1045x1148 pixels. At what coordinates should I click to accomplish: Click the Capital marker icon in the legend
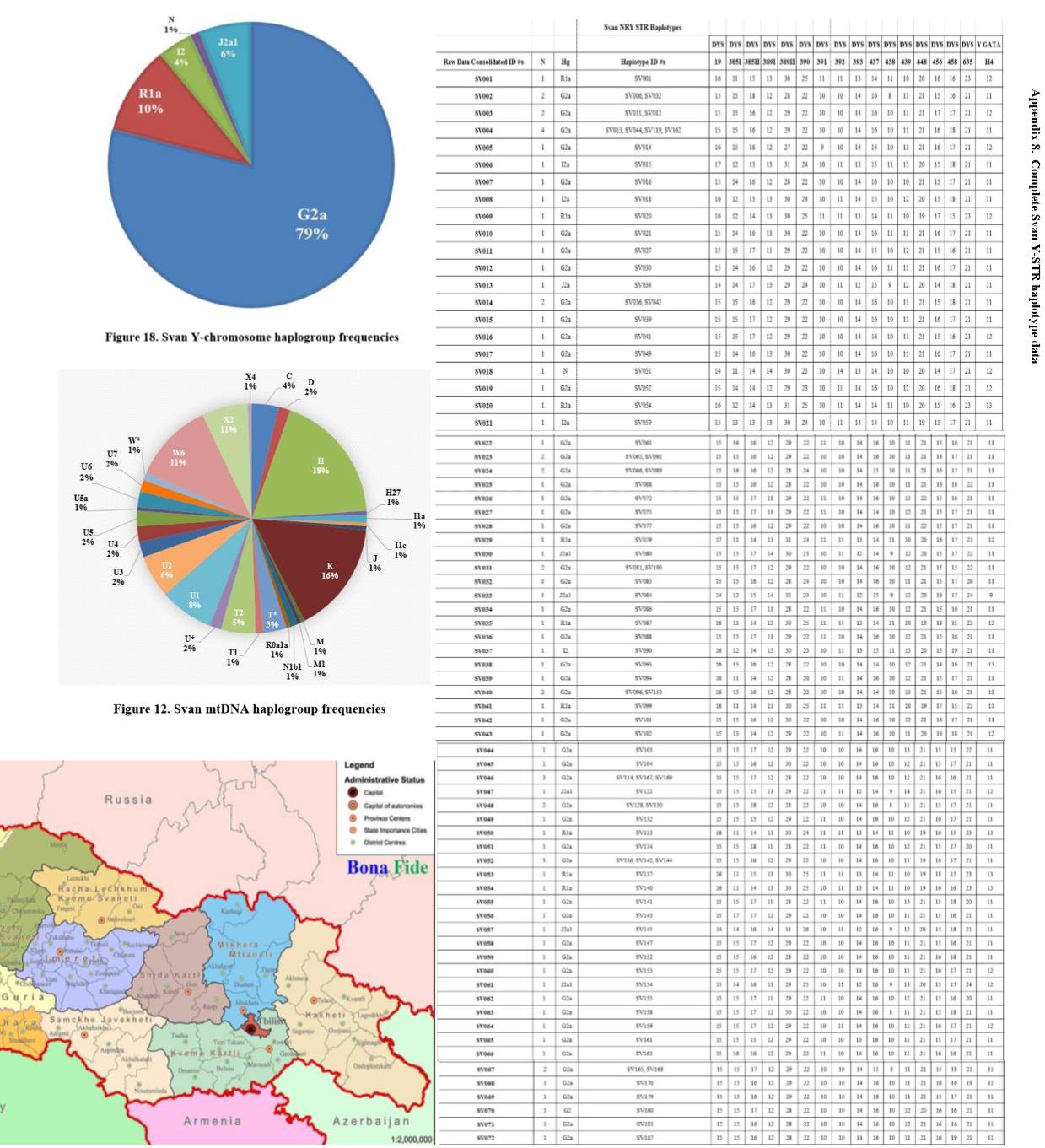(353, 793)
